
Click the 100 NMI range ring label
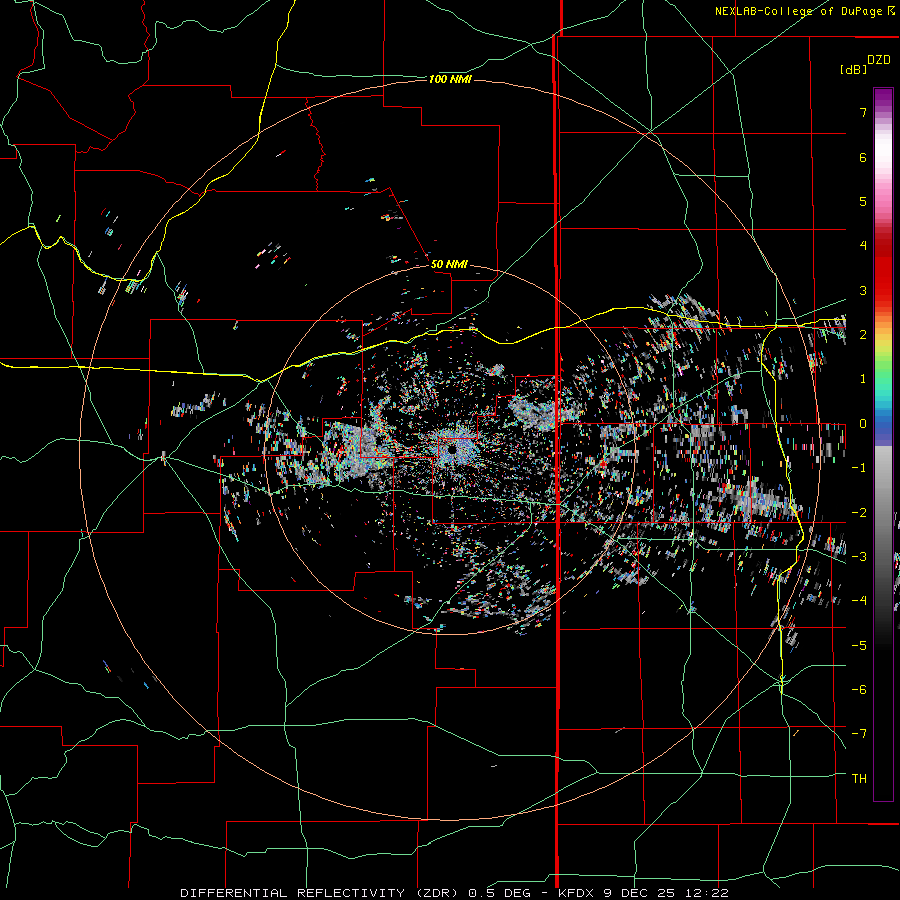(x=450, y=79)
